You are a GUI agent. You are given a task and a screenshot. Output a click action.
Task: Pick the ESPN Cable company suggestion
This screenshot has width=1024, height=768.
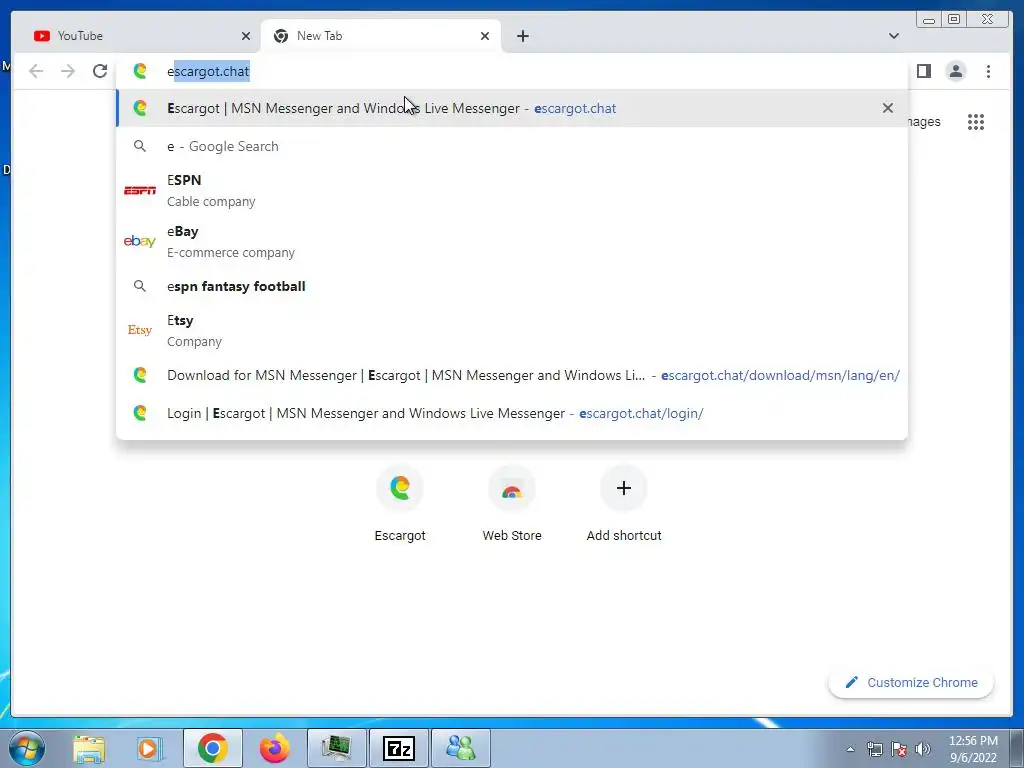point(512,191)
